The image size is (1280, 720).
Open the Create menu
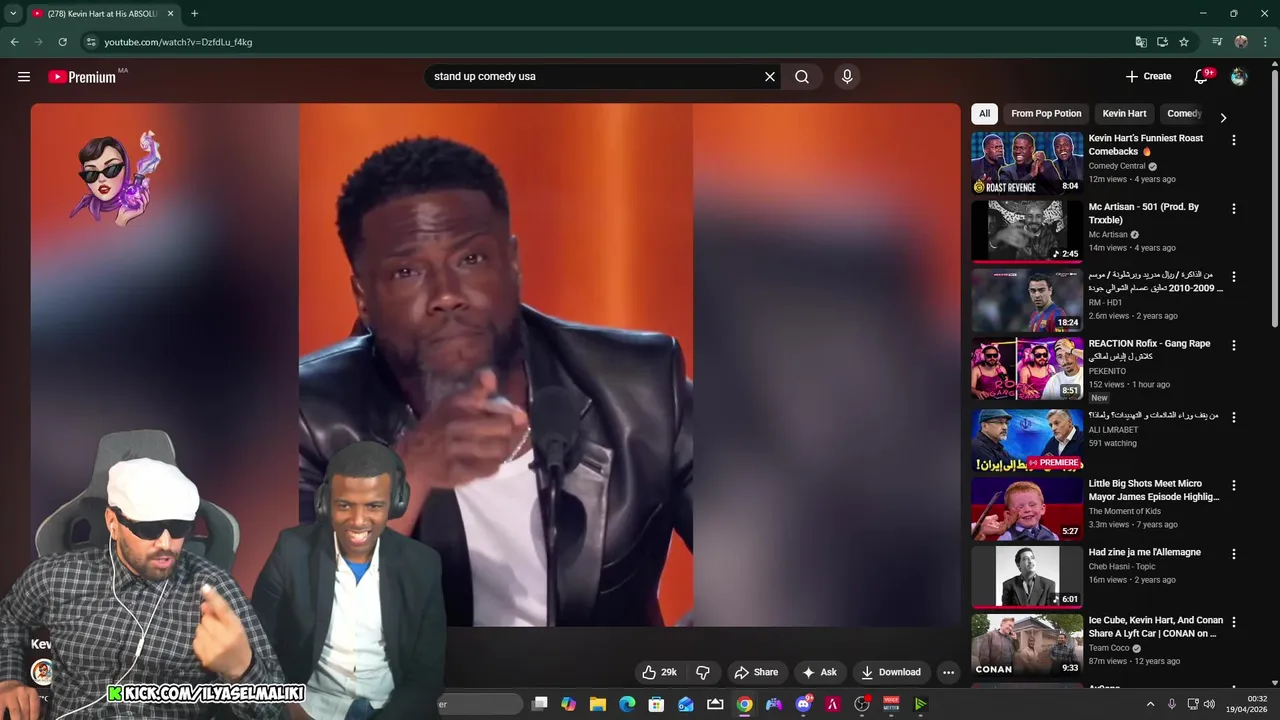pos(1148,76)
